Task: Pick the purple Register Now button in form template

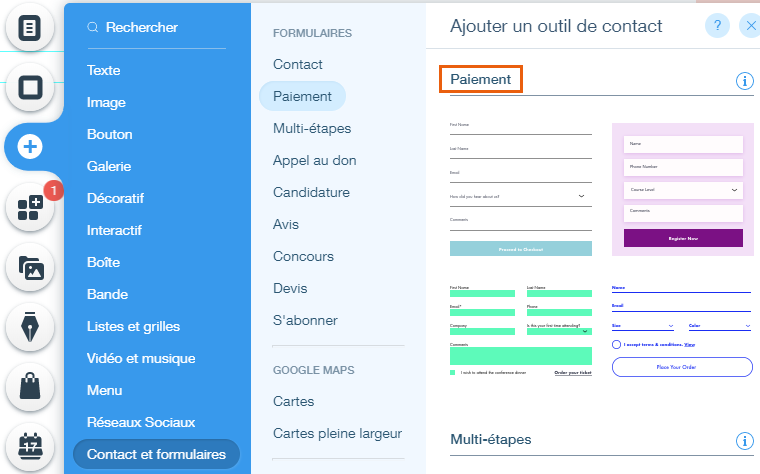Action: coord(683,238)
